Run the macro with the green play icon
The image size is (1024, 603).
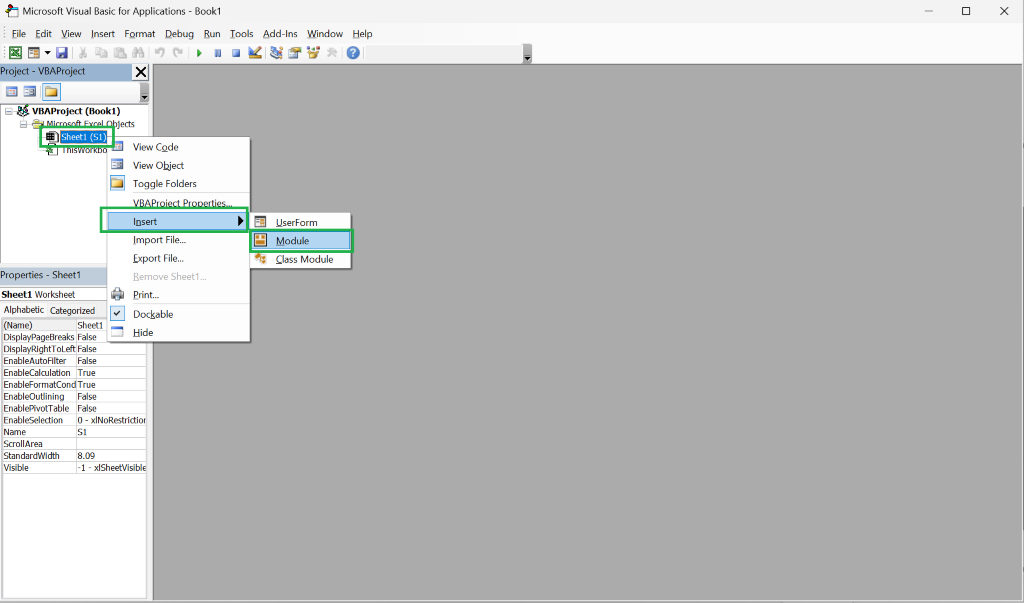tap(199, 53)
